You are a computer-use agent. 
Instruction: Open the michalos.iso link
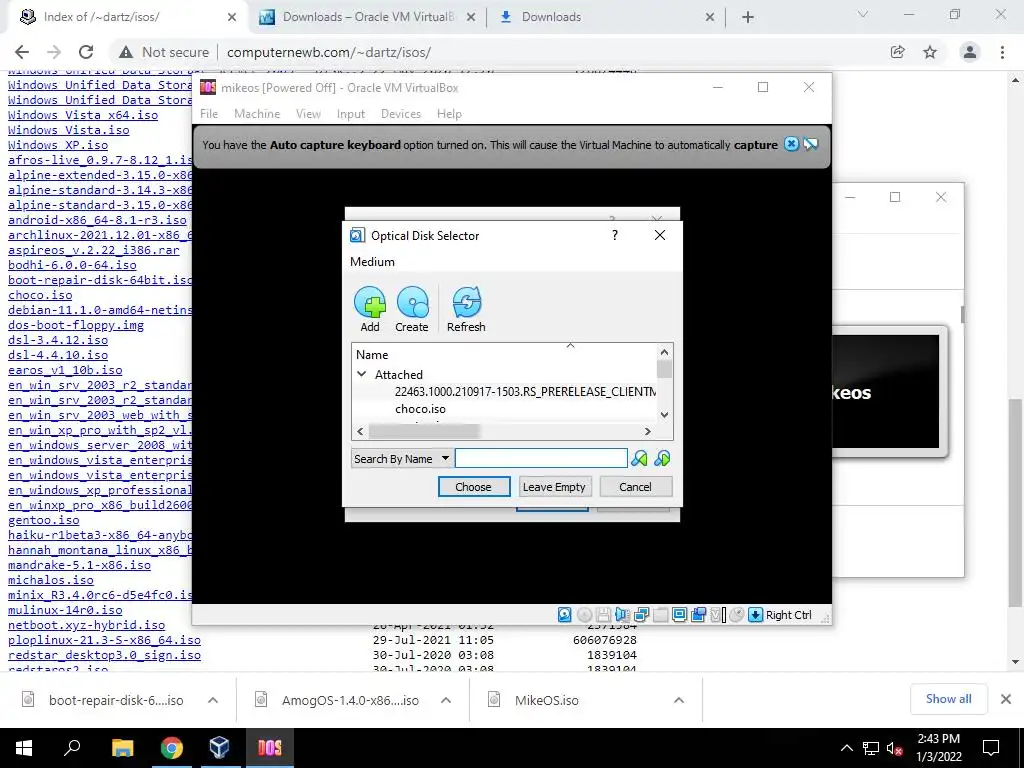pos(51,581)
